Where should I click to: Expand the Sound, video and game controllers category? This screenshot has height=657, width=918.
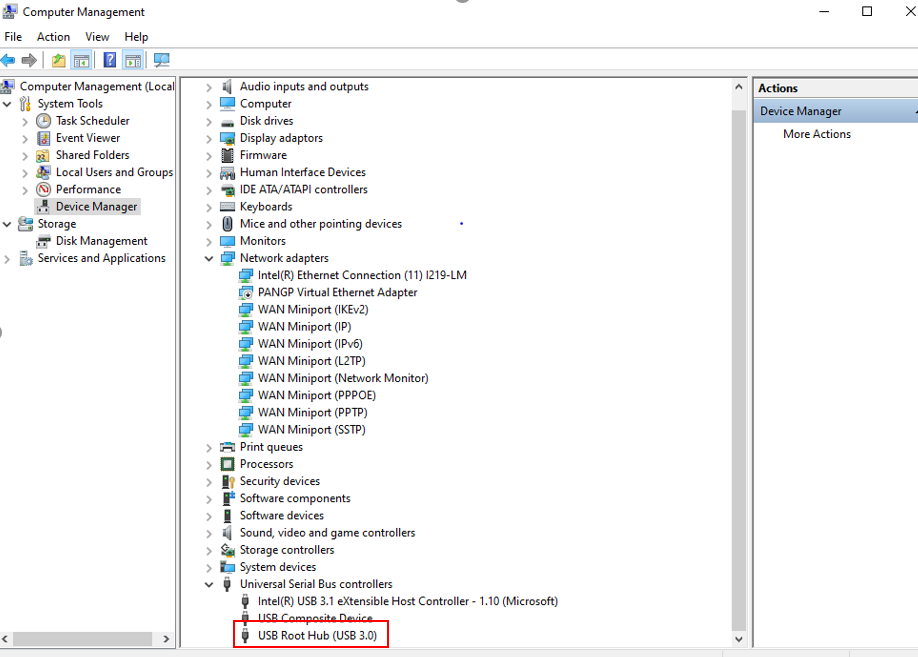click(209, 533)
